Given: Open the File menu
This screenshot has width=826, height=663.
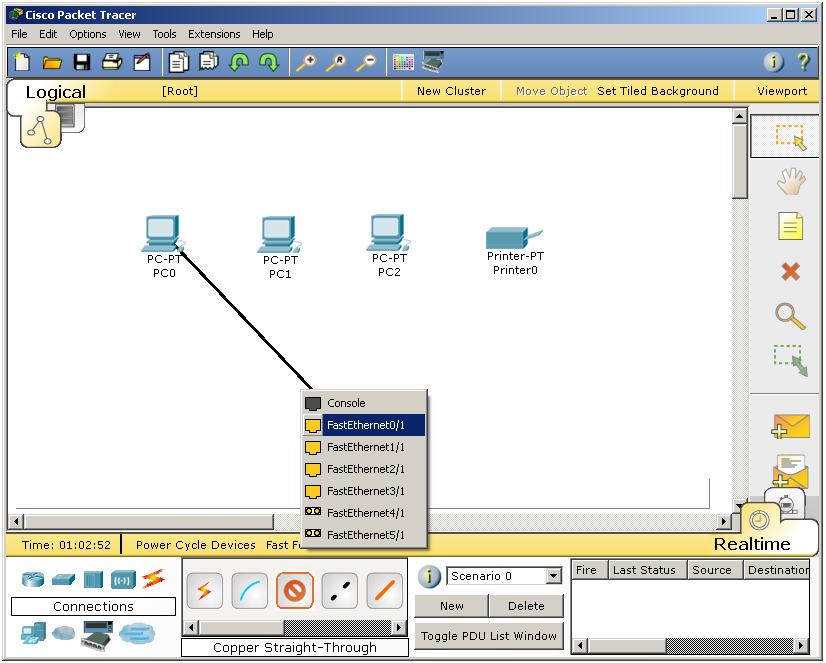Looking at the screenshot, I should click(19, 34).
